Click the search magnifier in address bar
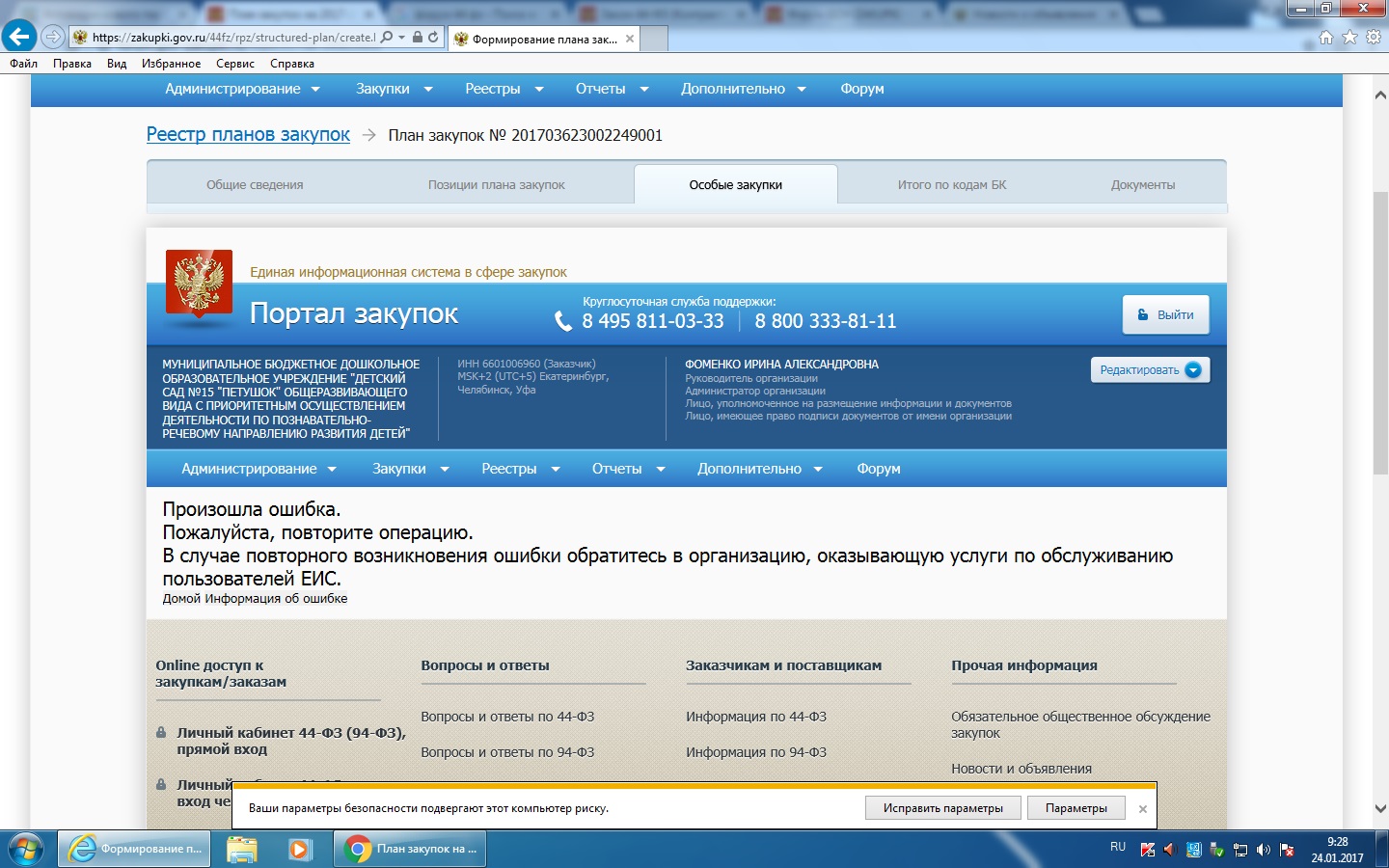 tap(387, 38)
